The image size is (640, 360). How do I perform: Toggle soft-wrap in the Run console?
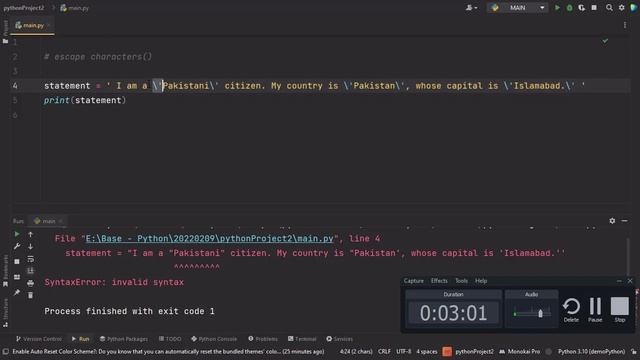[x=31, y=259]
